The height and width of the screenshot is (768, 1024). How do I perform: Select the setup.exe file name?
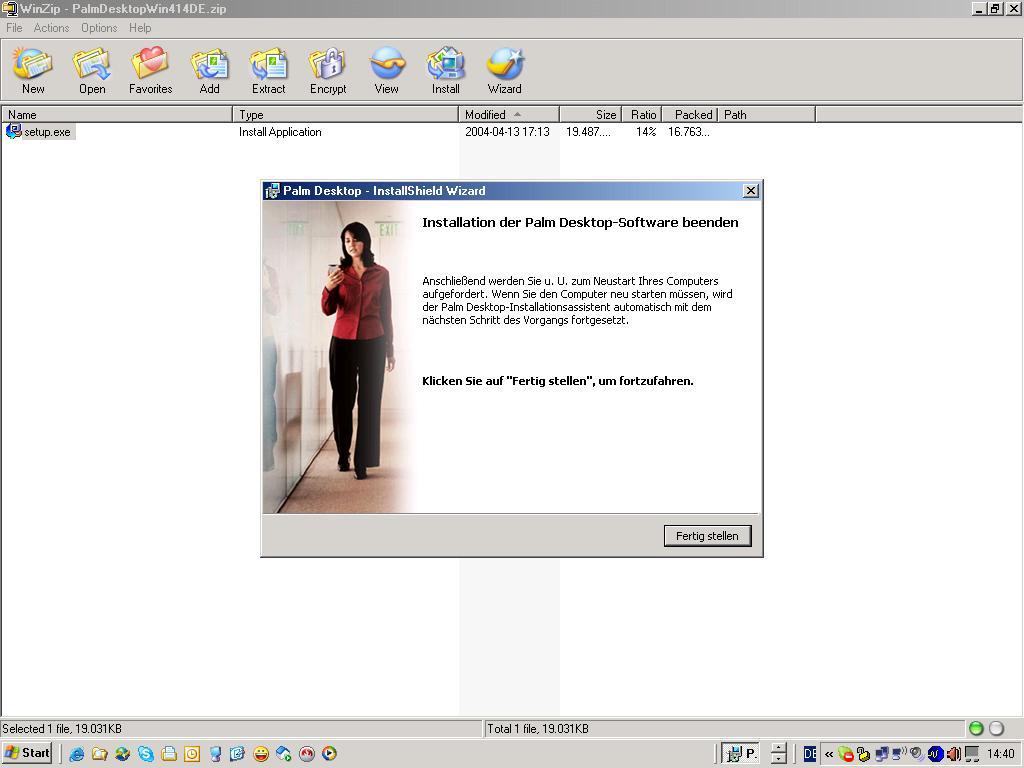point(48,132)
